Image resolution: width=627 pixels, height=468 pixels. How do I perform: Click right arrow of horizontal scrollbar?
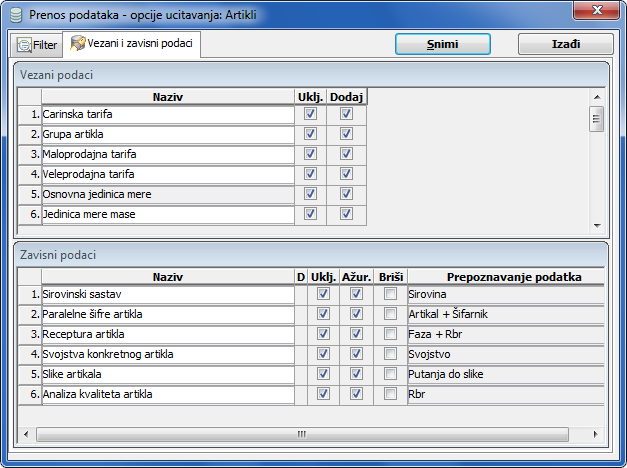[x=597, y=435]
